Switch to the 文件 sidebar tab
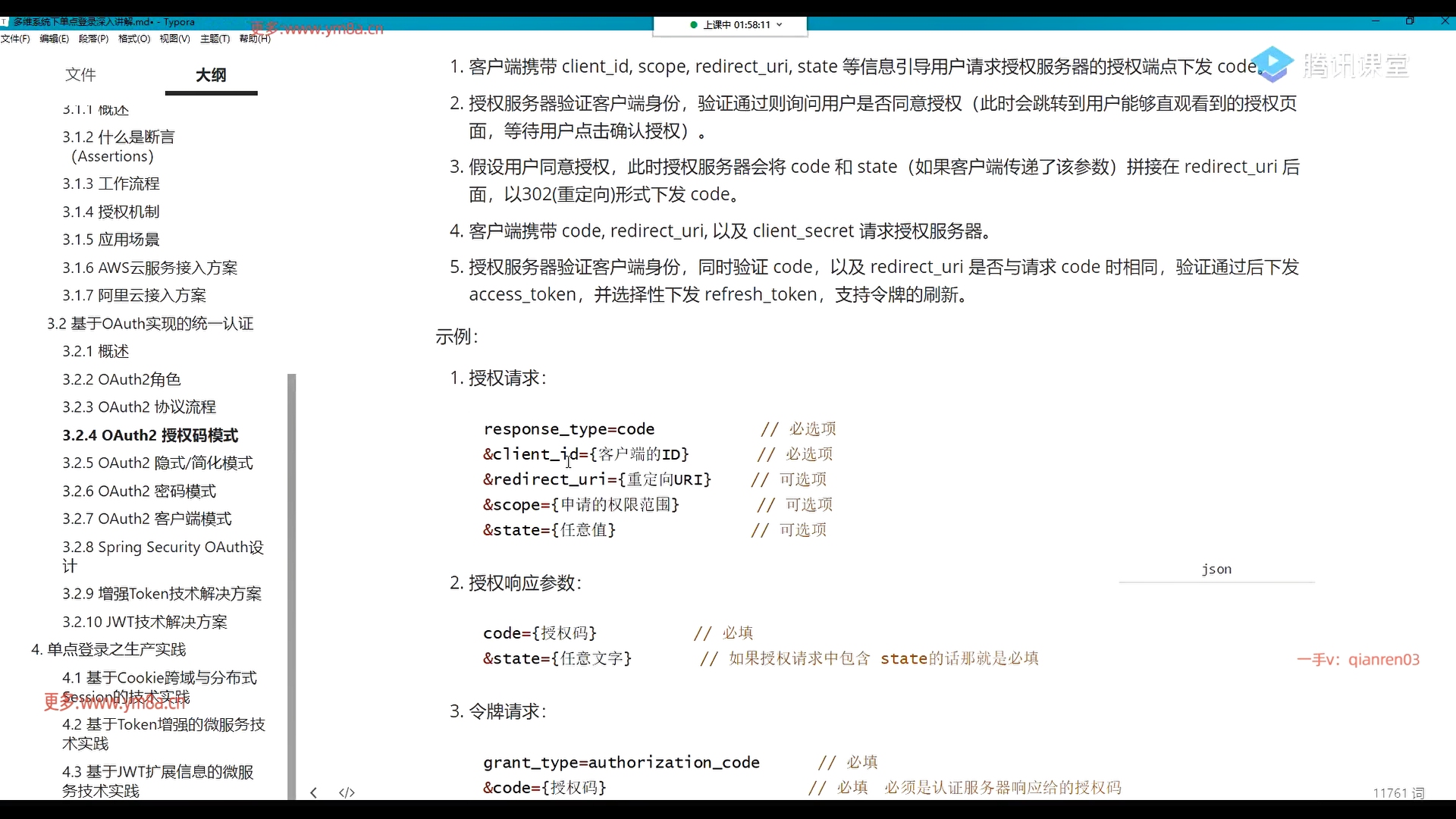 tap(80, 74)
